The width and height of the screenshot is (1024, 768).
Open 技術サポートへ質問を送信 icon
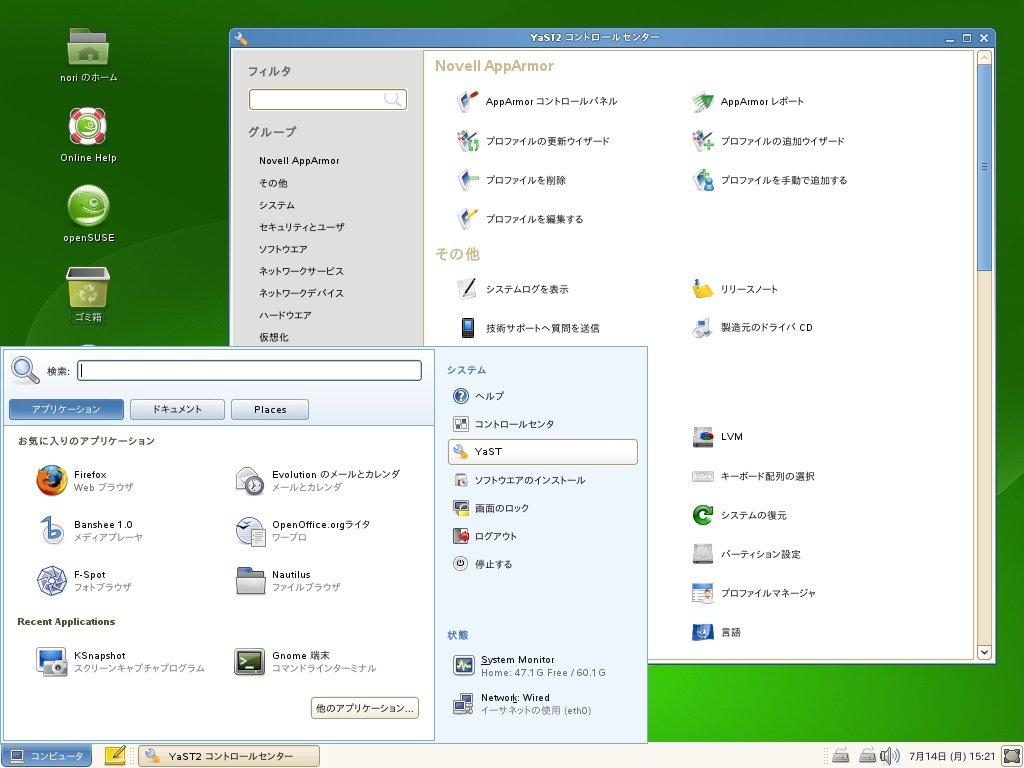point(468,328)
